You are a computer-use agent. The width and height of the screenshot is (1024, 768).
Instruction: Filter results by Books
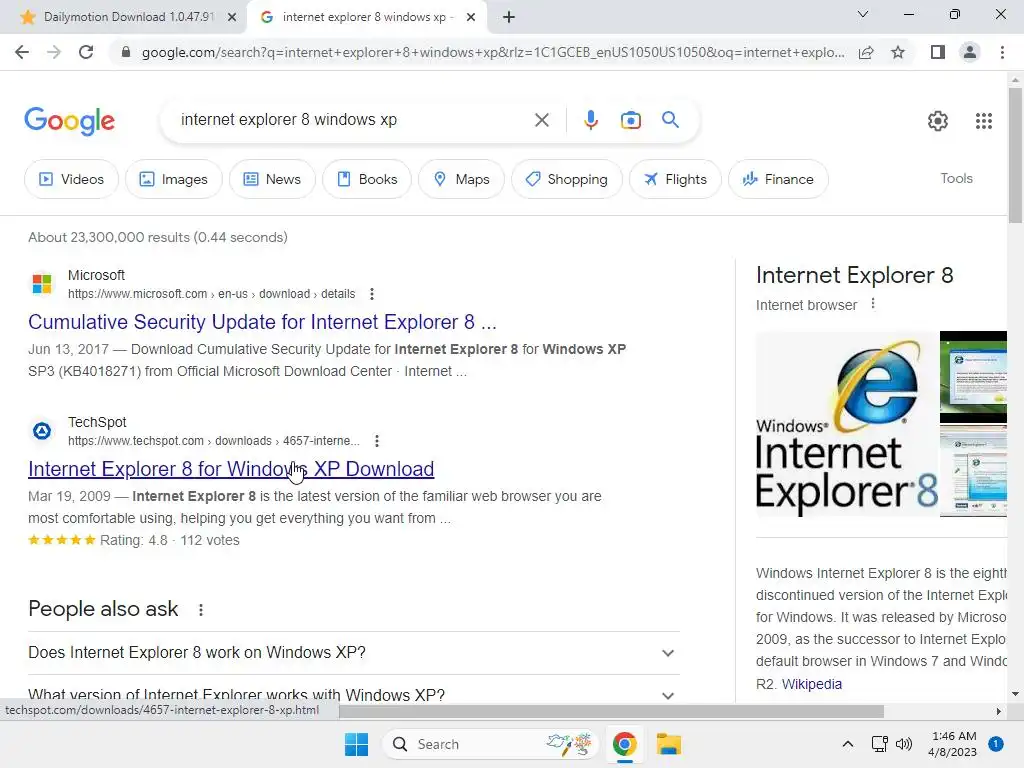[x=366, y=179]
